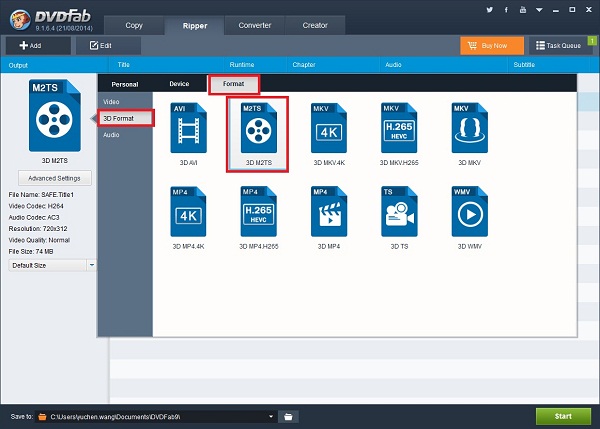Select the 3D AVI format icon
This screenshot has width=600, height=429.
click(187, 126)
